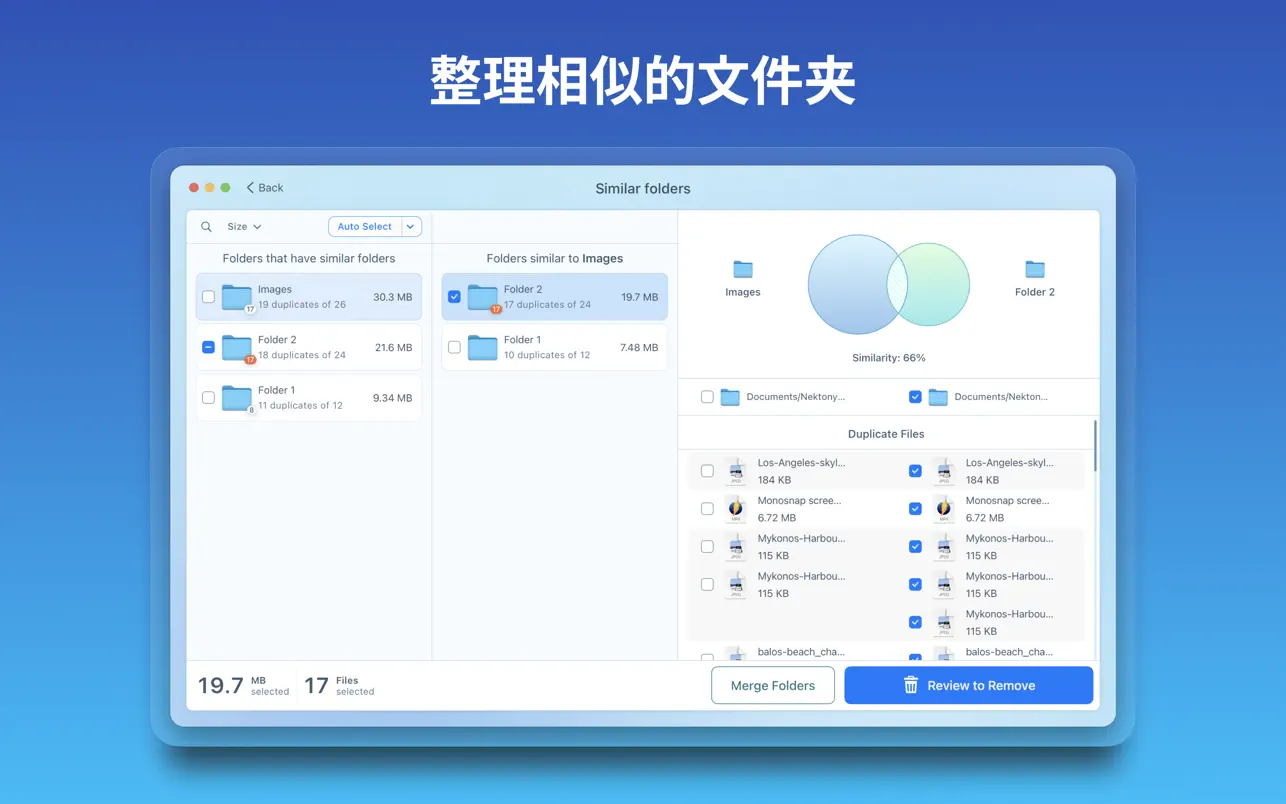Expand the Auto Select arrow menu
This screenshot has height=804, width=1286.
pos(410,227)
